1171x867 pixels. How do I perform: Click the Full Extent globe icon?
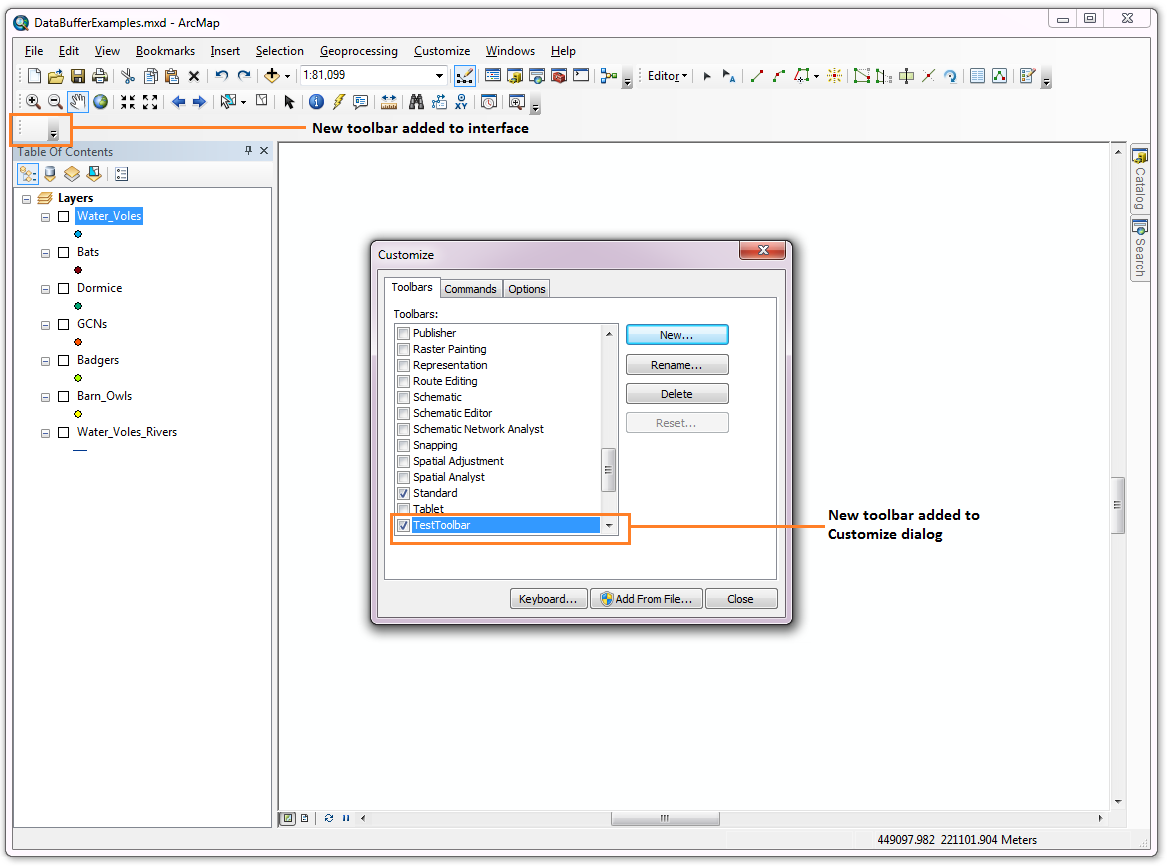click(100, 102)
